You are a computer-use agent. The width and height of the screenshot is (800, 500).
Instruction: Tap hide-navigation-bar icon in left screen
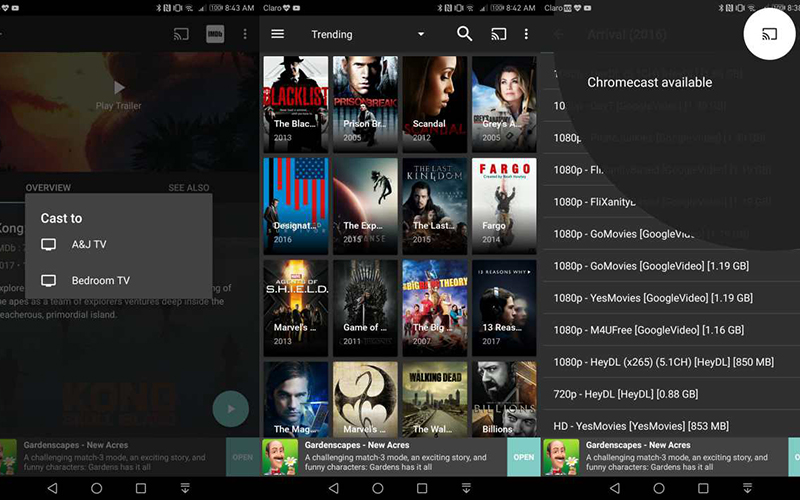click(x=185, y=488)
